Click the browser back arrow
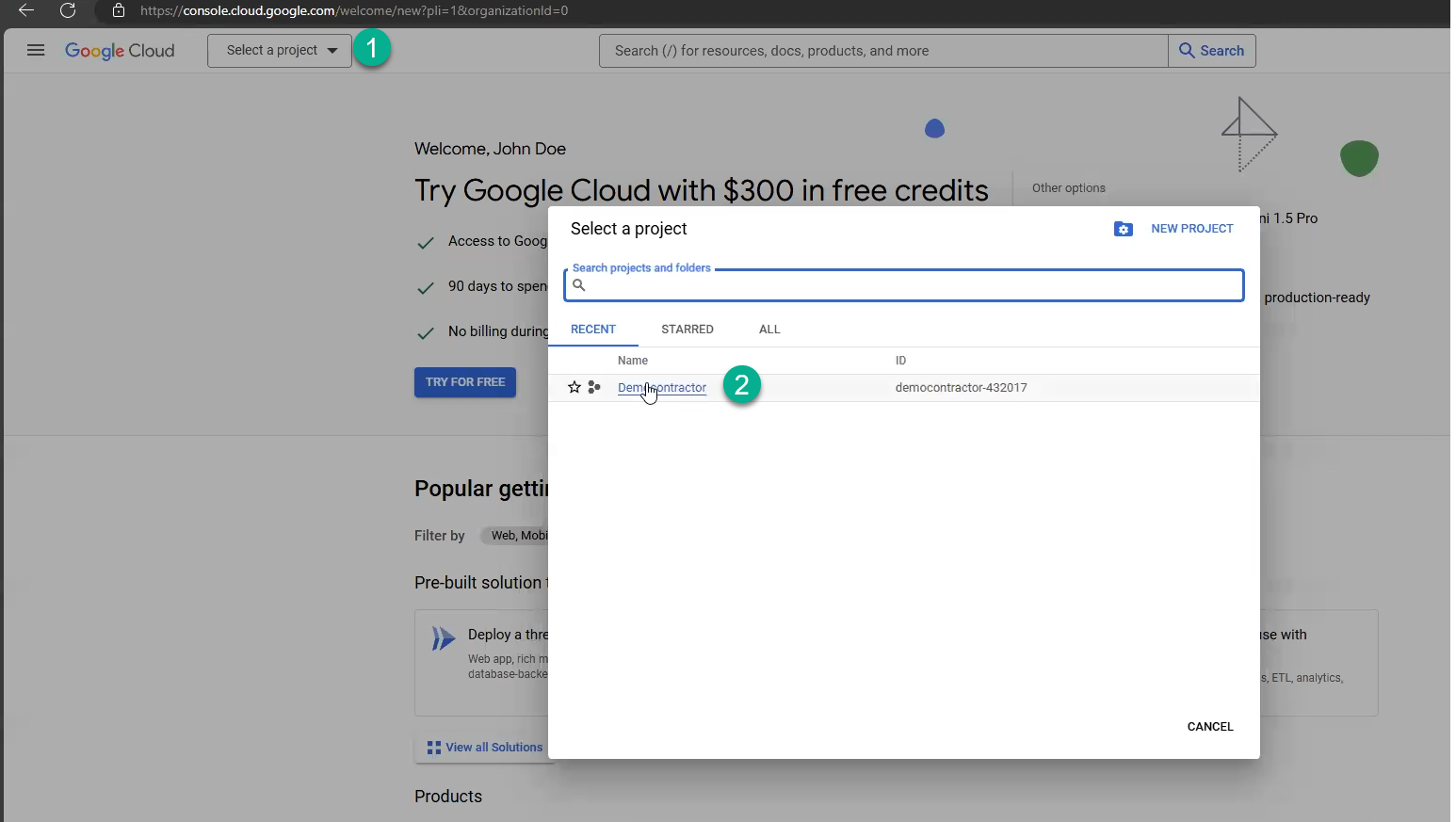Screen dimensions: 1456x822 (x=26, y=10)
